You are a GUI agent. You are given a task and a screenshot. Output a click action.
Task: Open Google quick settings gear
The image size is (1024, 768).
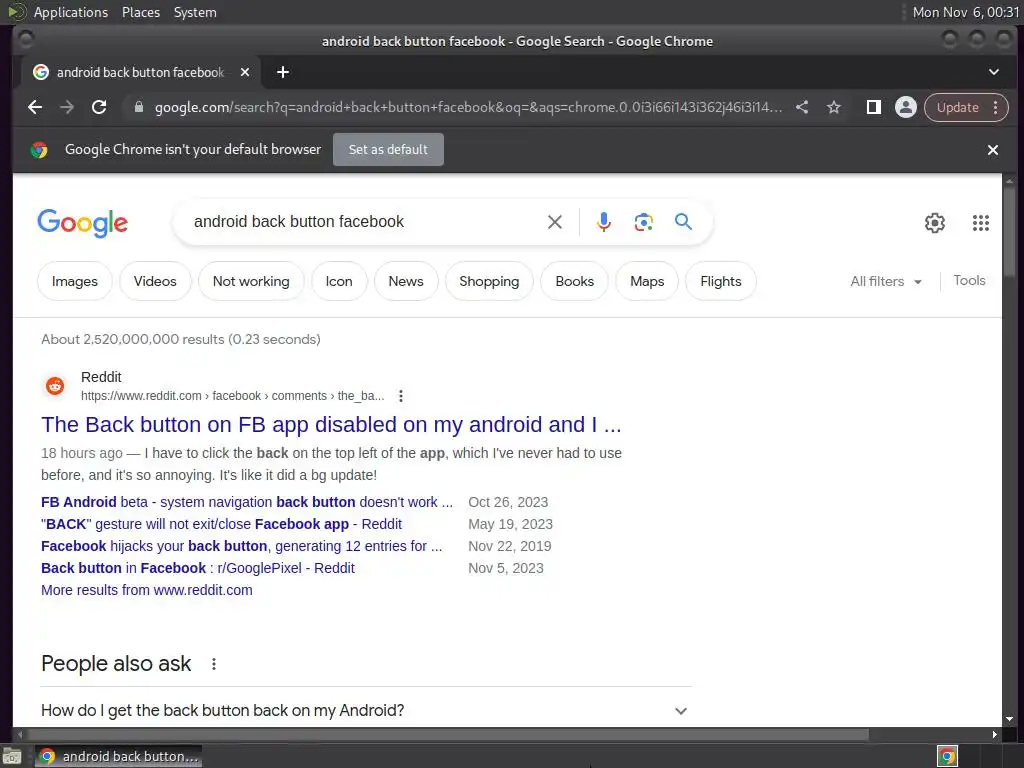[x=935, y=223]
